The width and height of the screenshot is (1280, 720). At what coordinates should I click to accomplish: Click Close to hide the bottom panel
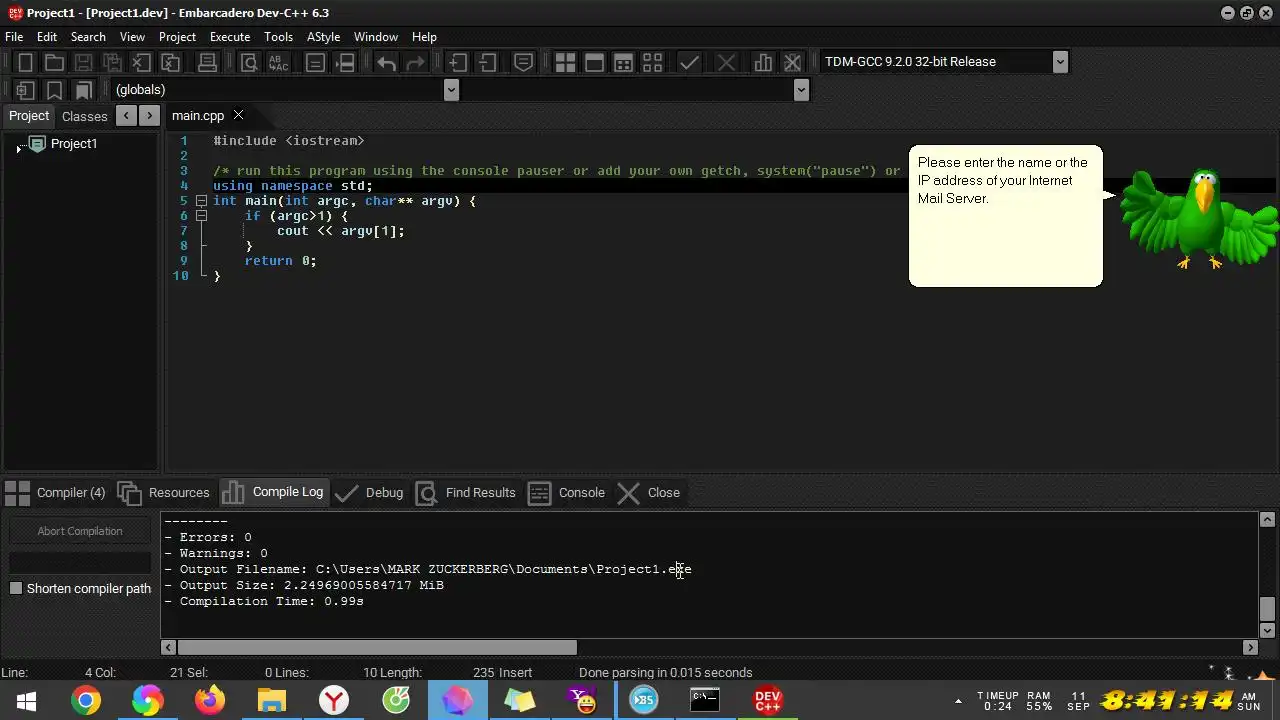(649, 492)
